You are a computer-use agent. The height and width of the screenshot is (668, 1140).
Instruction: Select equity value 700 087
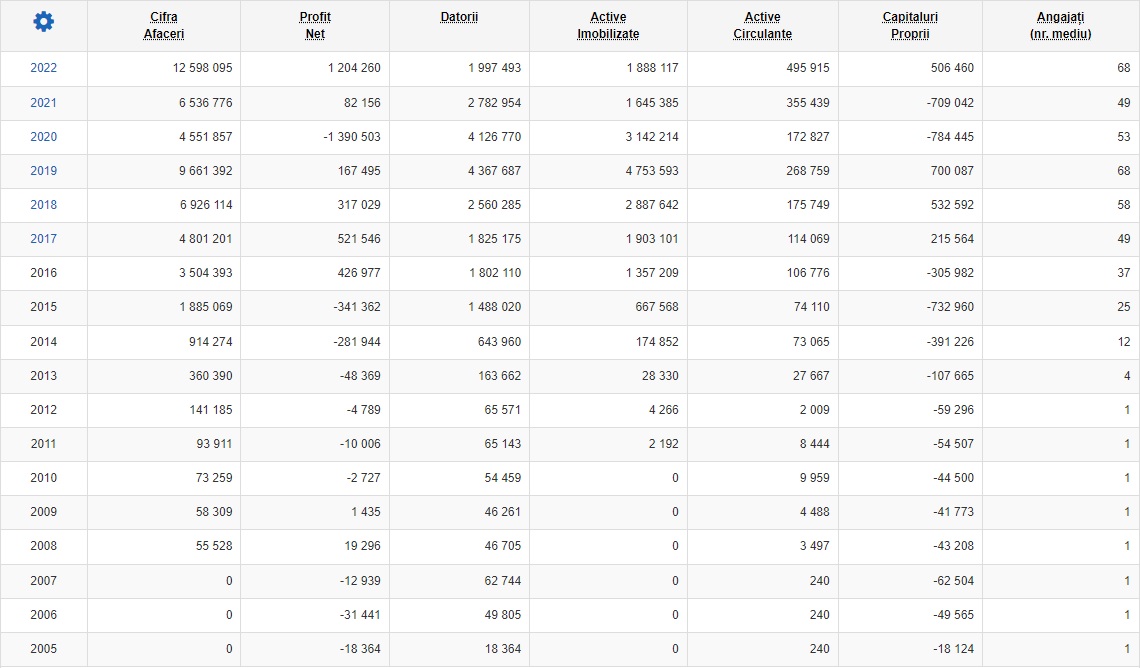(x=952, y=171)
